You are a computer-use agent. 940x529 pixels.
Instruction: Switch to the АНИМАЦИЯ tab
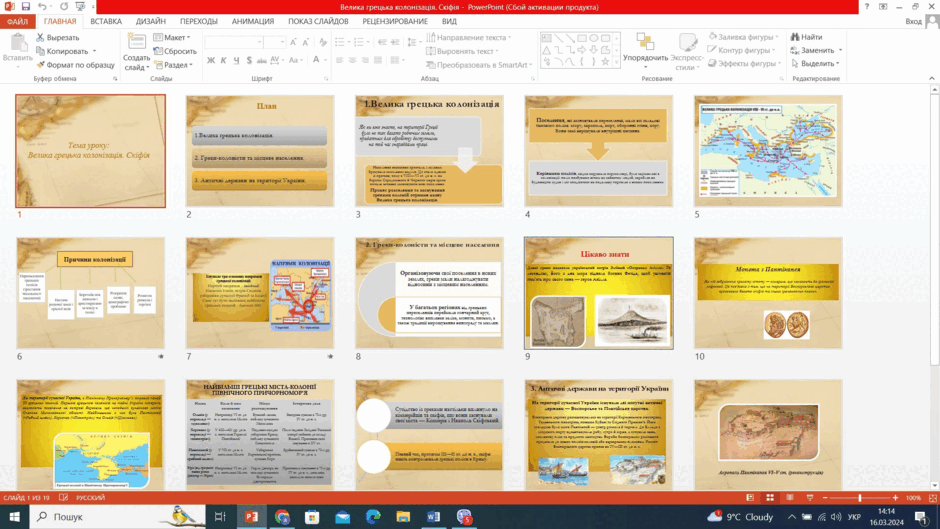253,21
